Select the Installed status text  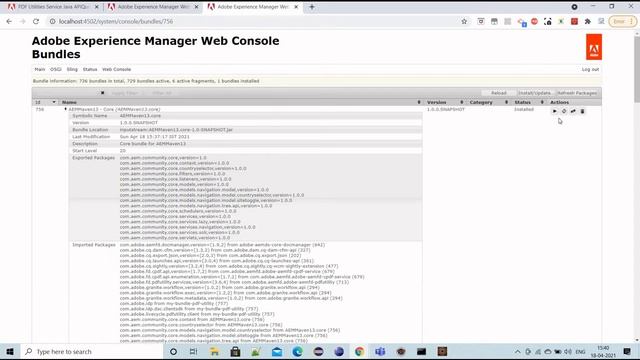pos(524,109)
